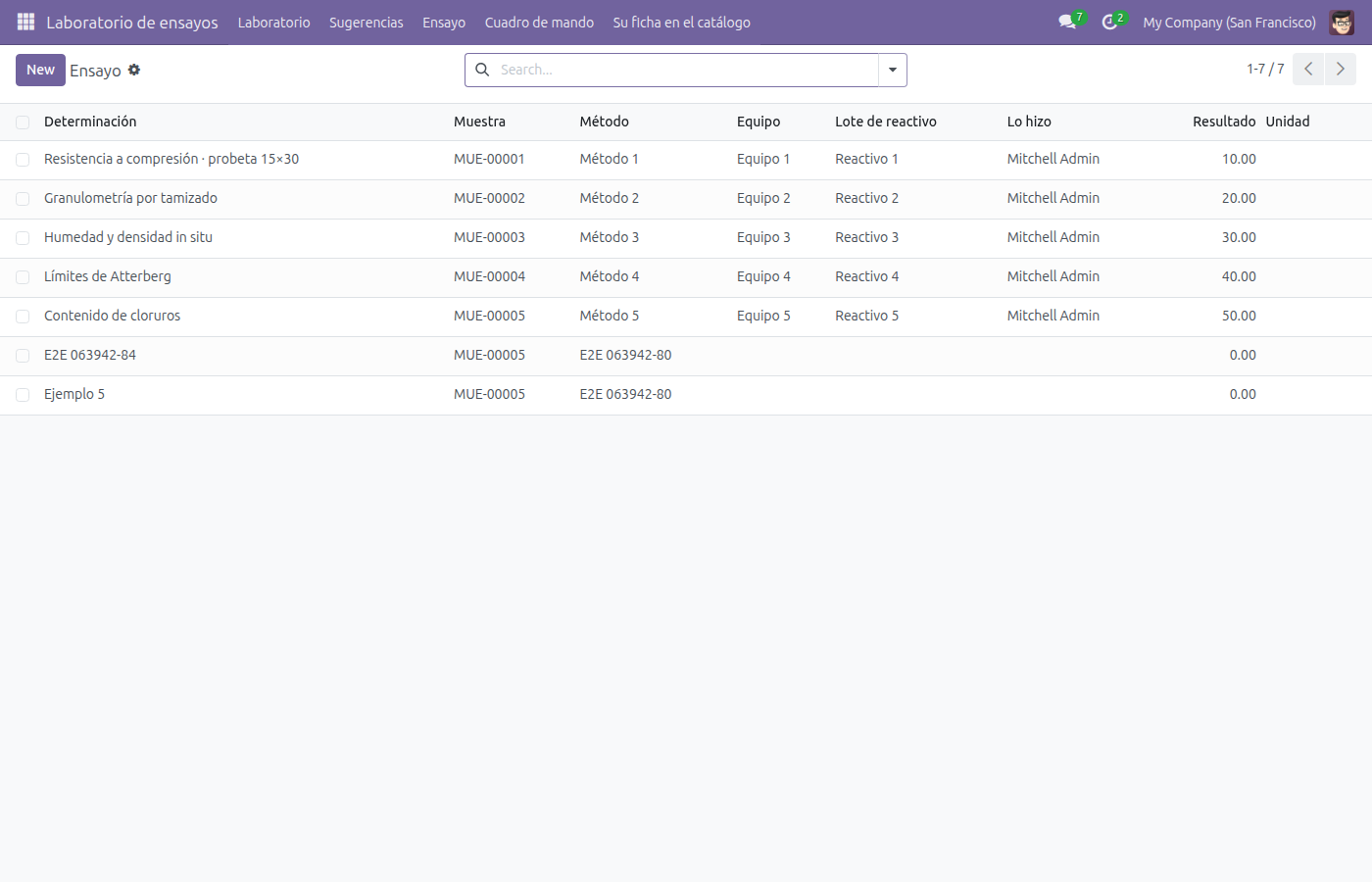The image size is (1372, 882).
Task: Click the search magnifier icon
Action: [x=482, y=70]
